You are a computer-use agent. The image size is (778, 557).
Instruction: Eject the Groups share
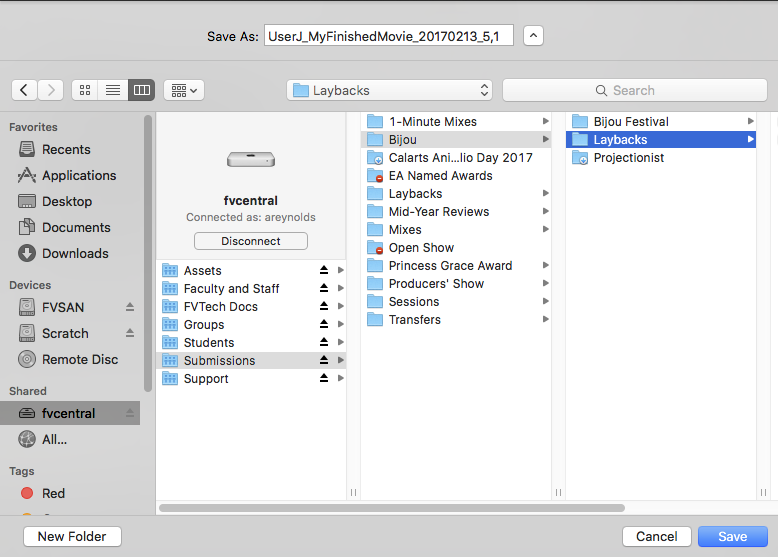tap(324, 324)
